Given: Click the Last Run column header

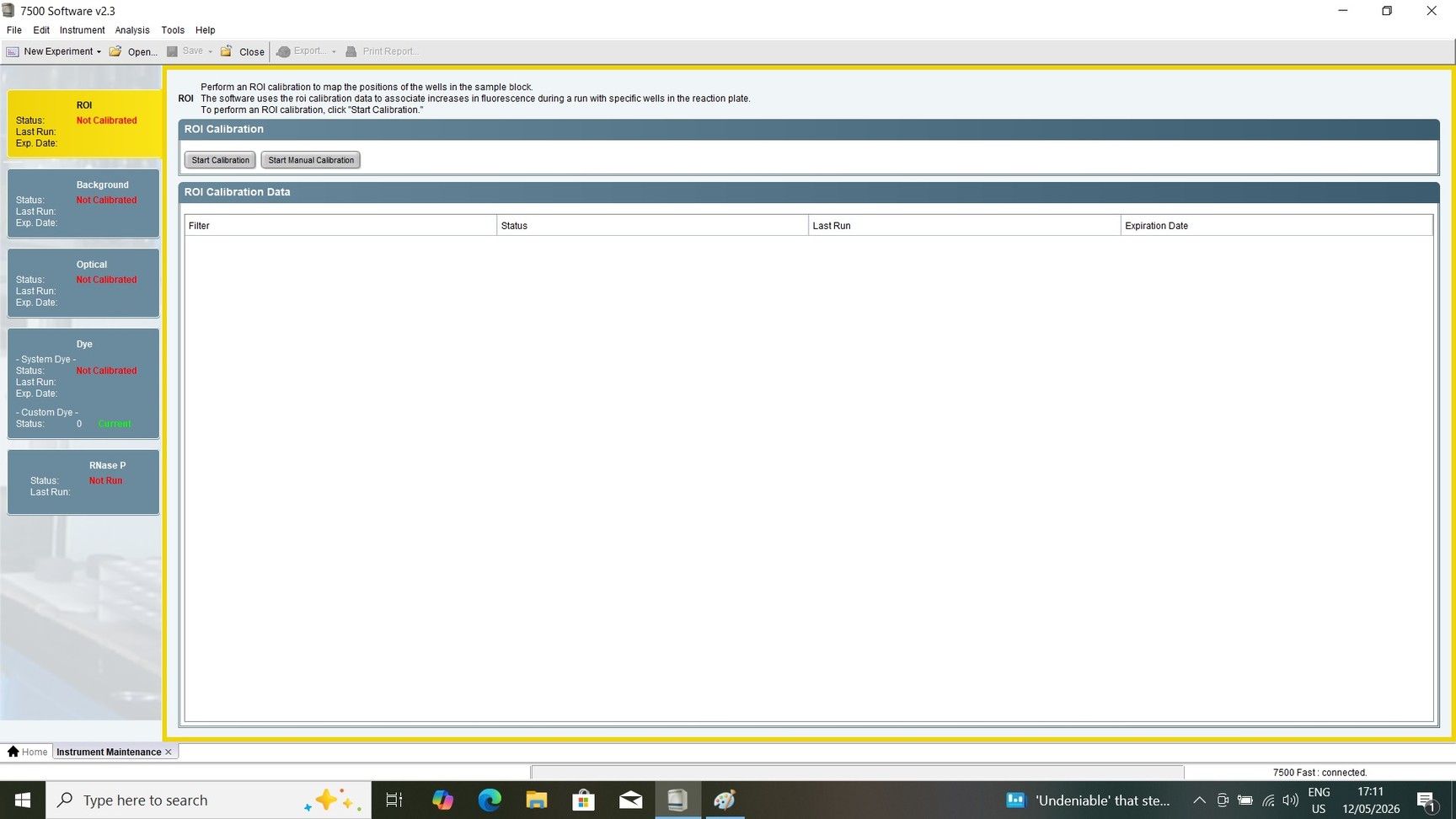Looking at the screenshot, I should click(964, 225).
